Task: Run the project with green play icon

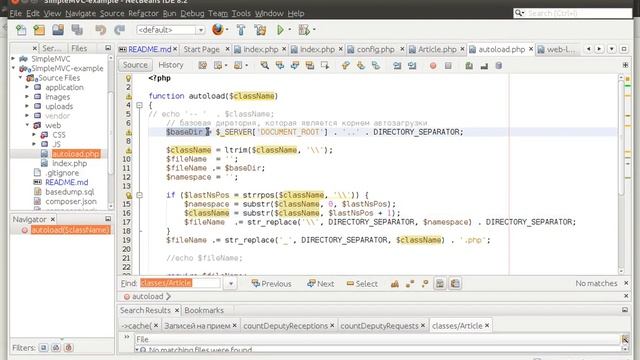Action: [280, 30]
